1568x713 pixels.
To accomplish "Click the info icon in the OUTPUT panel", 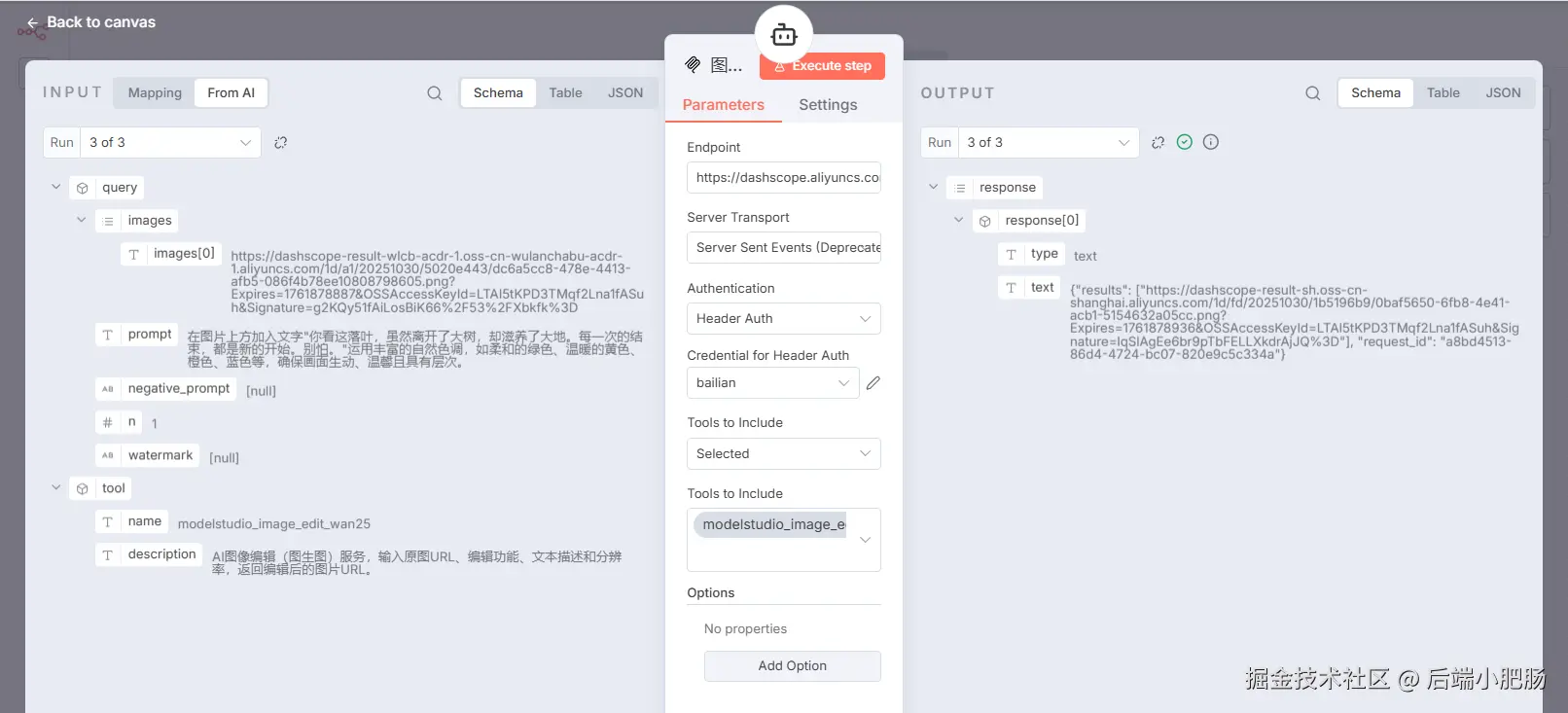I will click(1211, 142).
